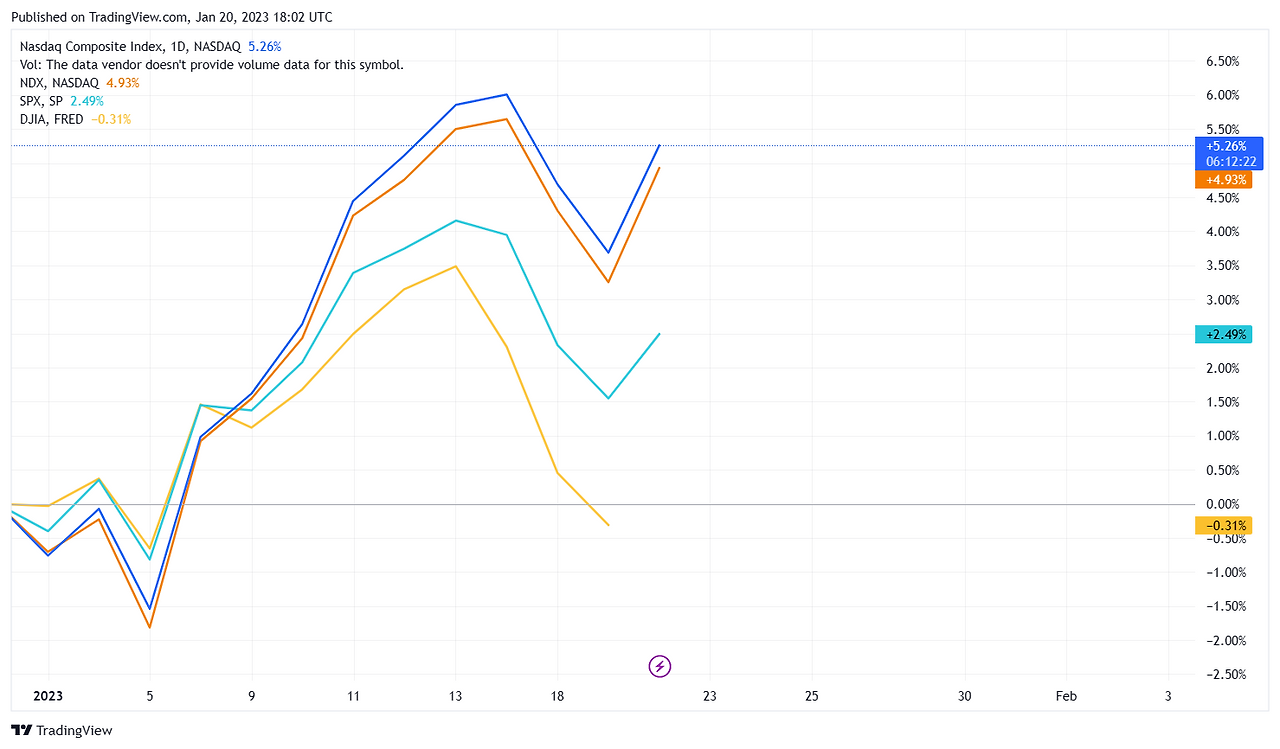Image resolution: width=1280 pixels, height=749 pixels.
Task: Click the '13' date-axis label
Action: (x=455, y=696)
